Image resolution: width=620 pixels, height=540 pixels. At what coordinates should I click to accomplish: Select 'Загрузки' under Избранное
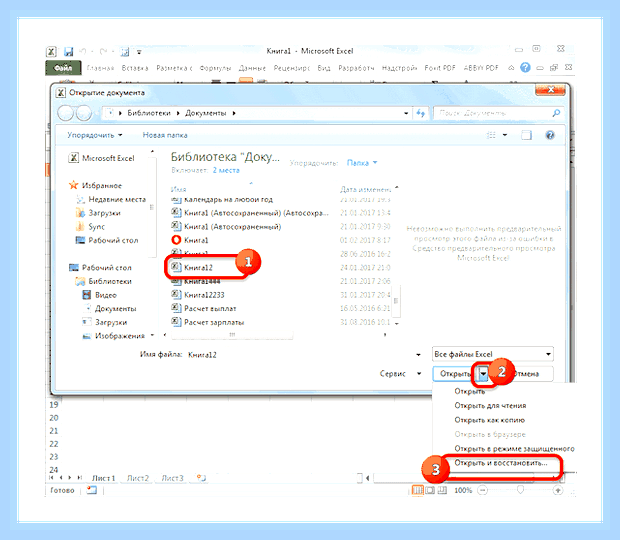(98, 213)
